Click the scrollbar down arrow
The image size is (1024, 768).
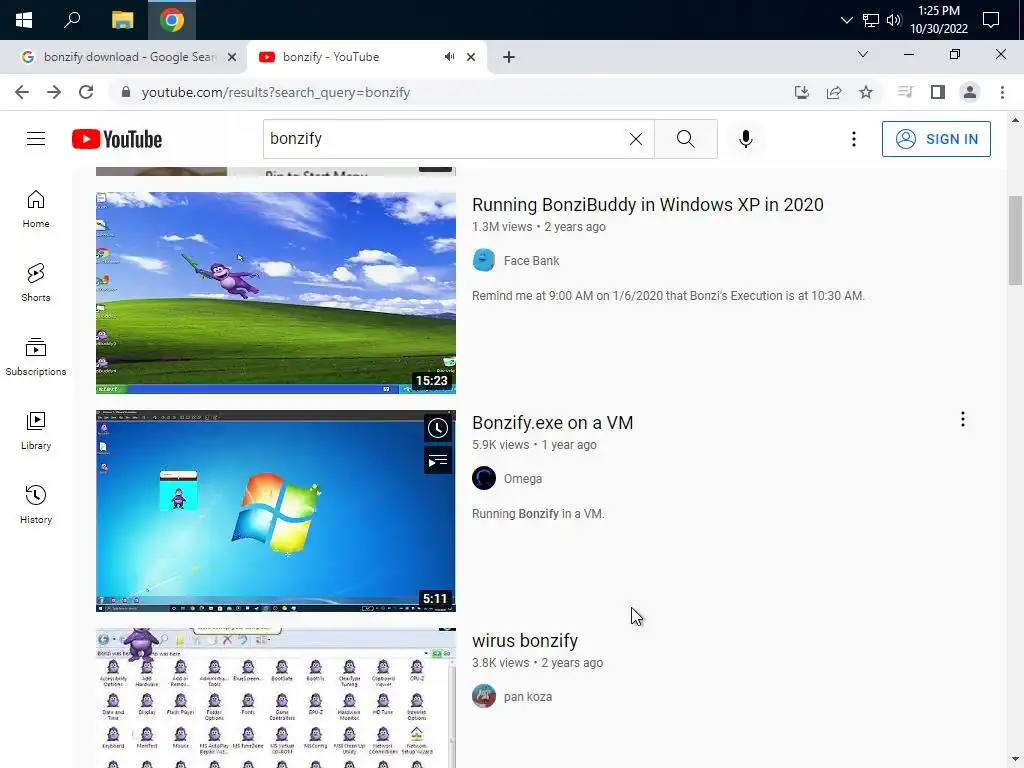click(x=1015, y=760)
